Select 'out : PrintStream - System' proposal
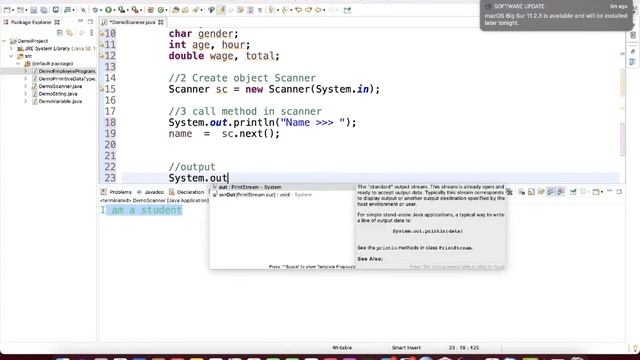This screenshot has width=640, height=360. coord(282,187)
